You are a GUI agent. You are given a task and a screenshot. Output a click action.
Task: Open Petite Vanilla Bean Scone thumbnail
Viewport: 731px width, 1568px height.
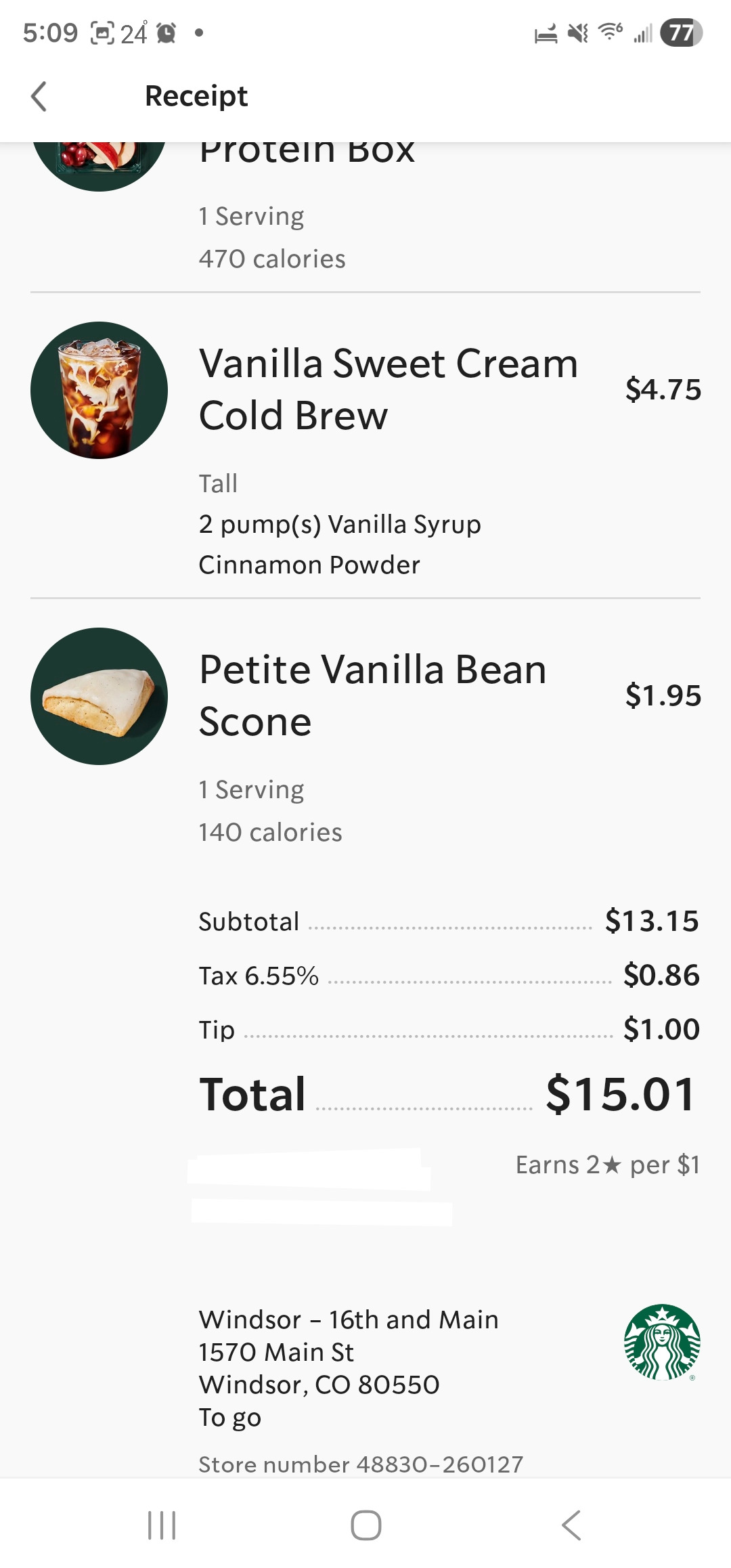point(99,696)
